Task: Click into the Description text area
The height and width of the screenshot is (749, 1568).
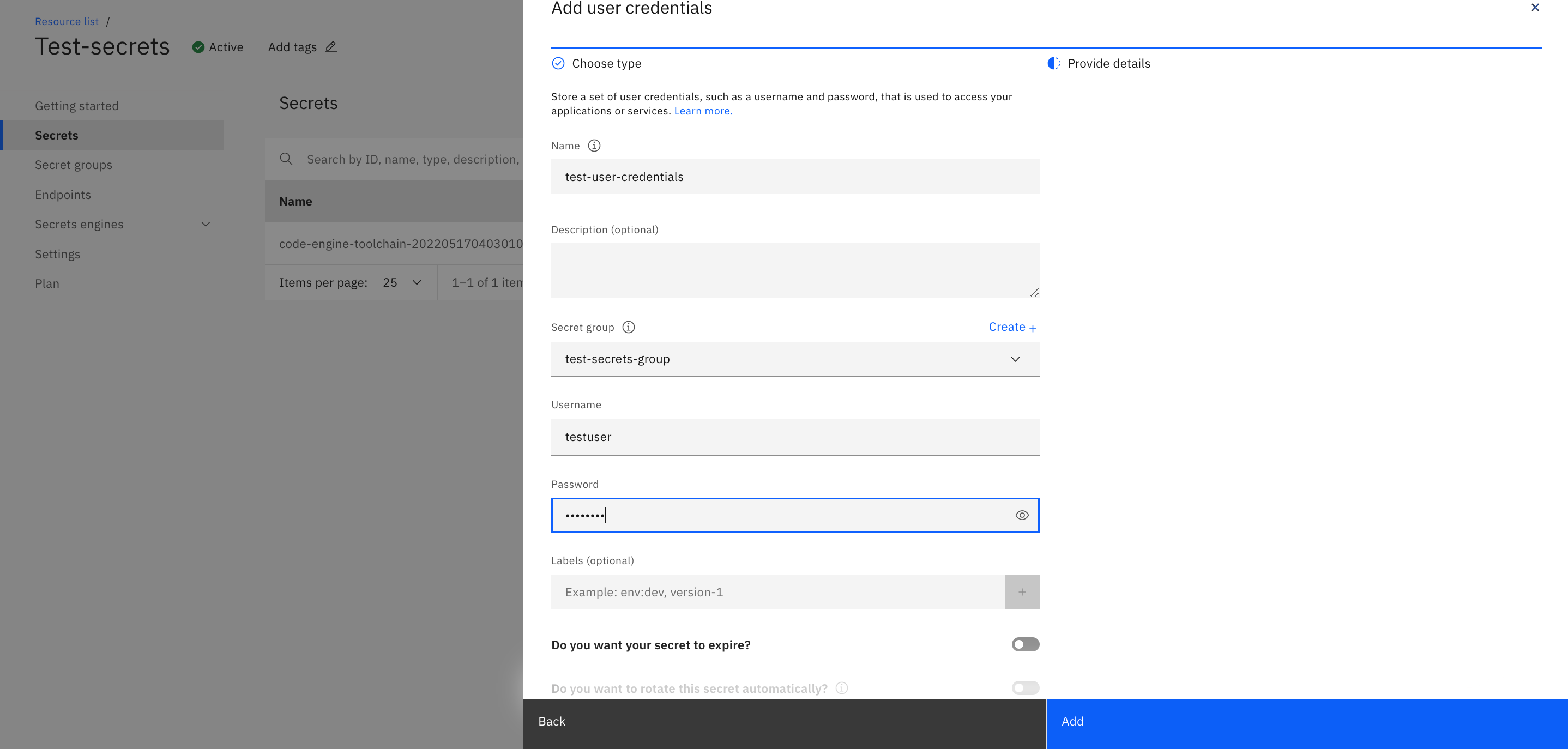Action: coord(794,270)
